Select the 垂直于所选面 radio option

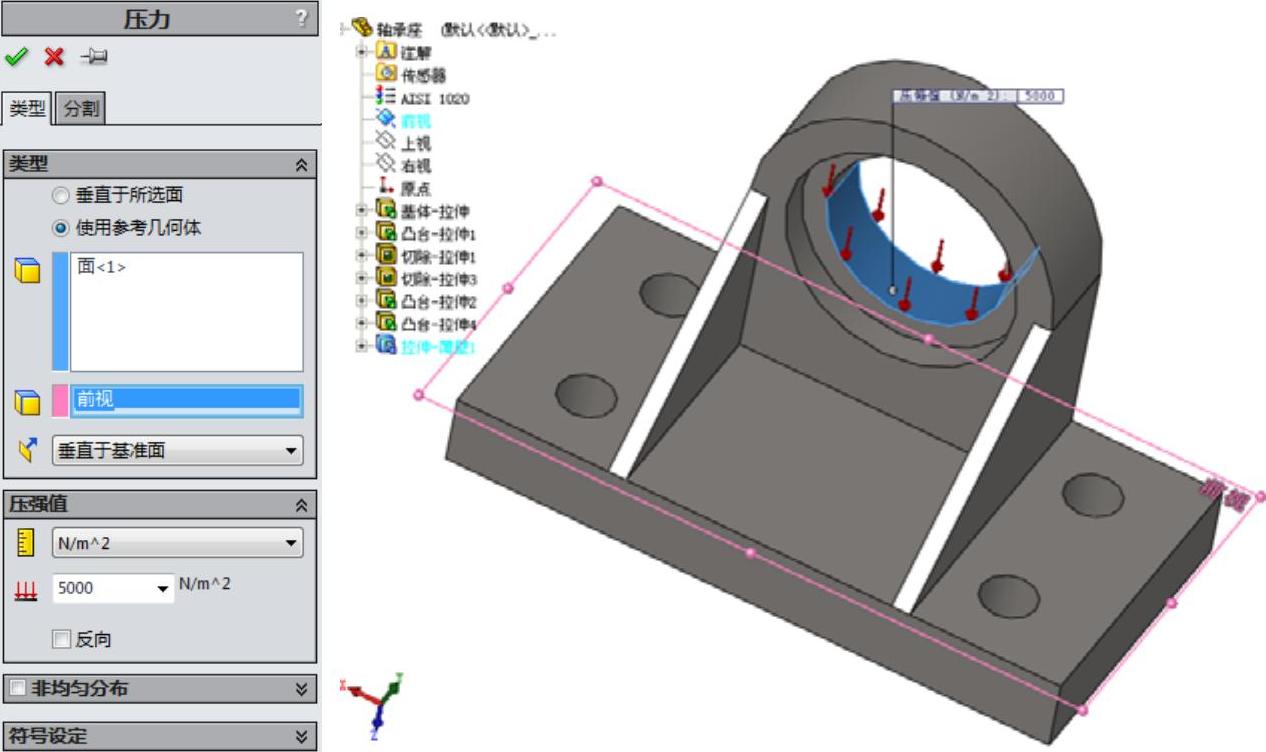coord(61,196)
